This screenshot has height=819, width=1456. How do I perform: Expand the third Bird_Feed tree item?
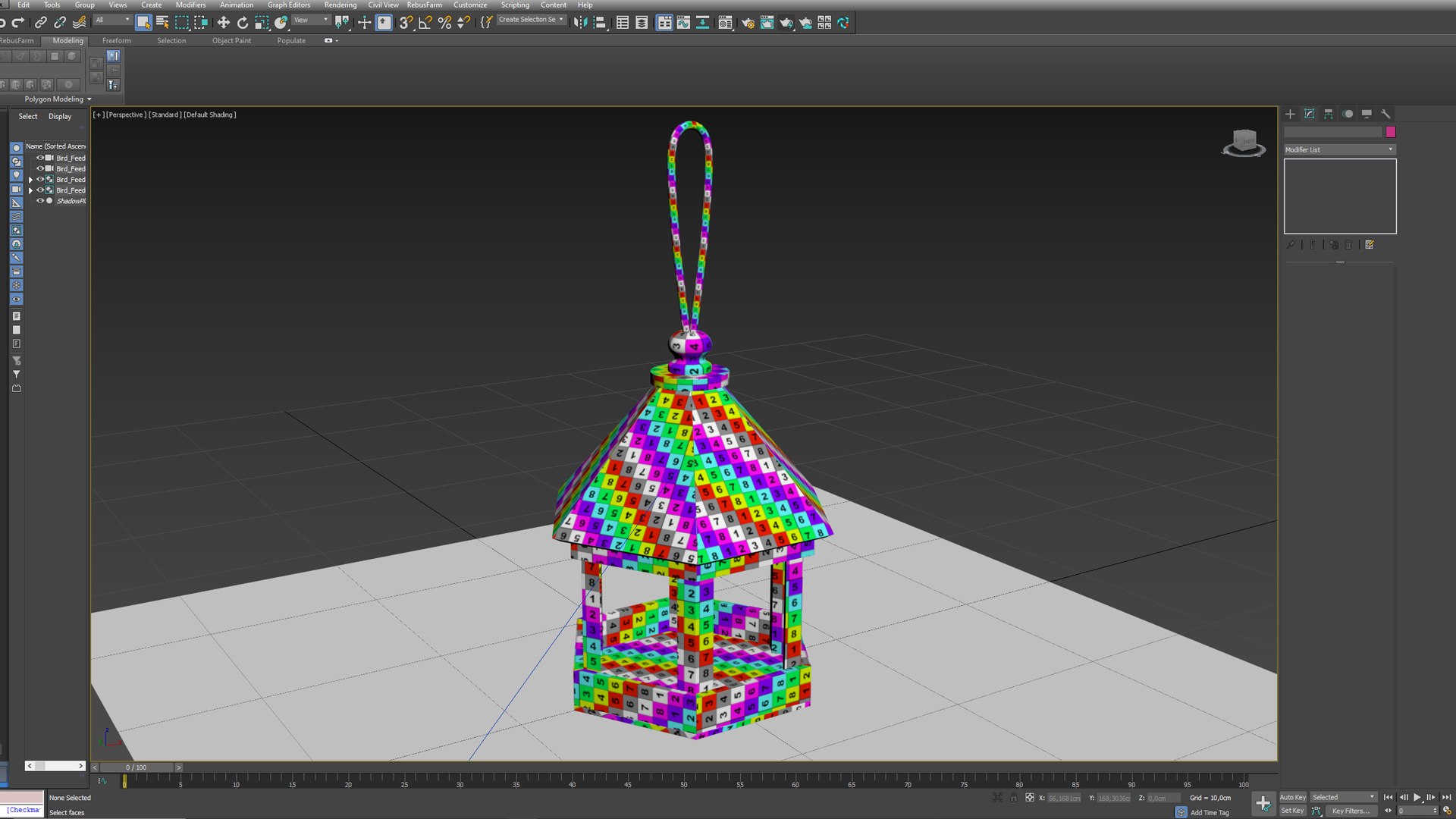coord(30,180)
